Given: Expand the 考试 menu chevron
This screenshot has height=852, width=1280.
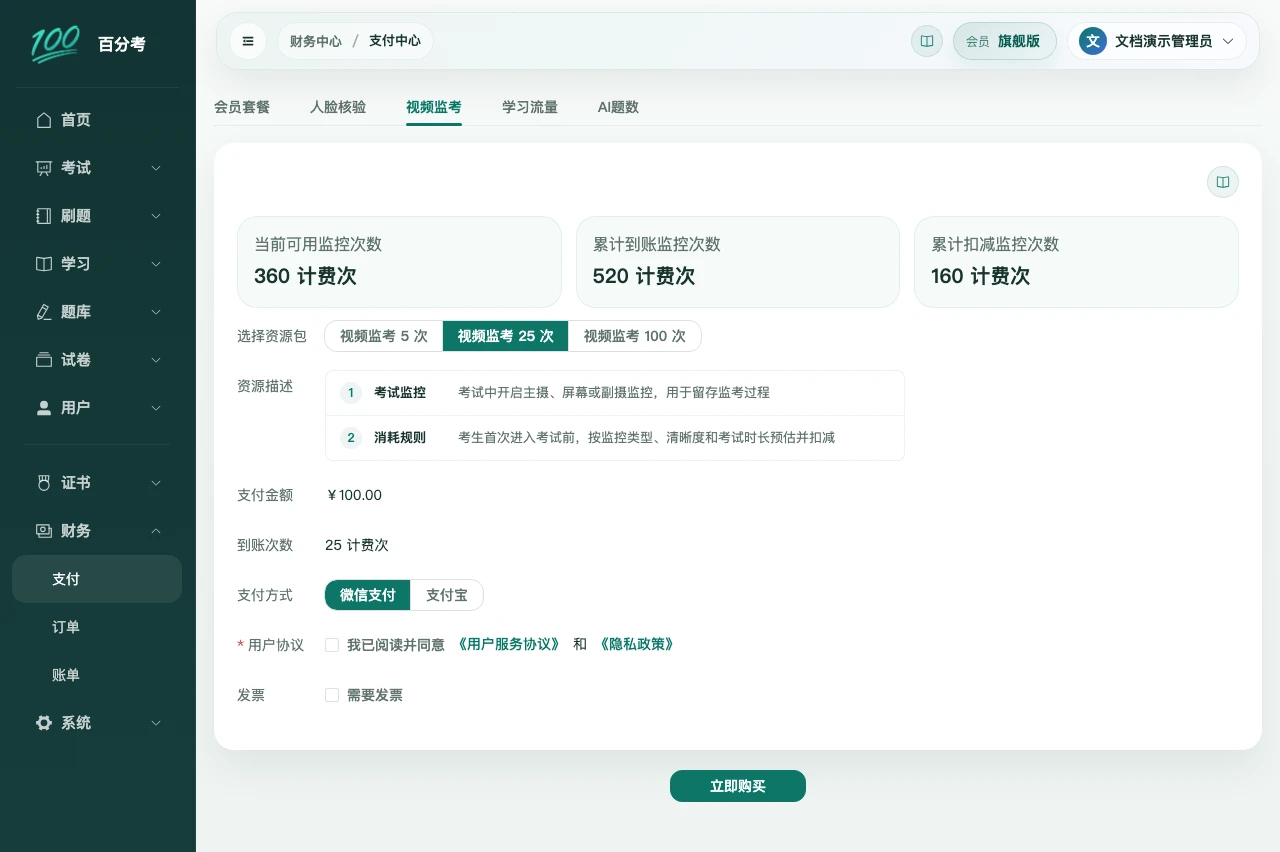Looking at the screenshot, I should tap(156, 168).
